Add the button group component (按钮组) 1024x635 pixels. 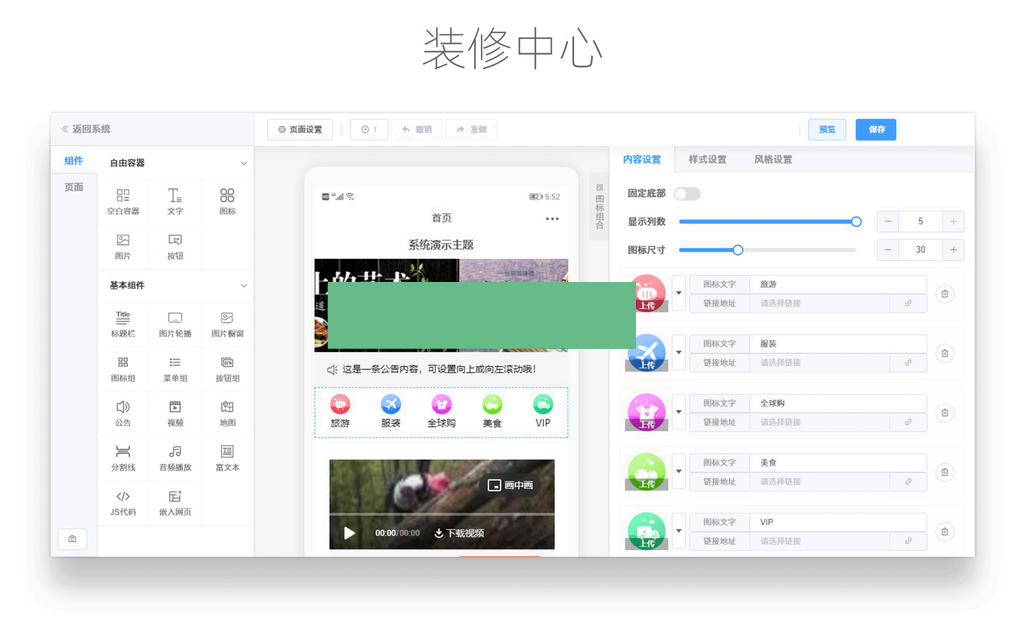coord(227,369)
